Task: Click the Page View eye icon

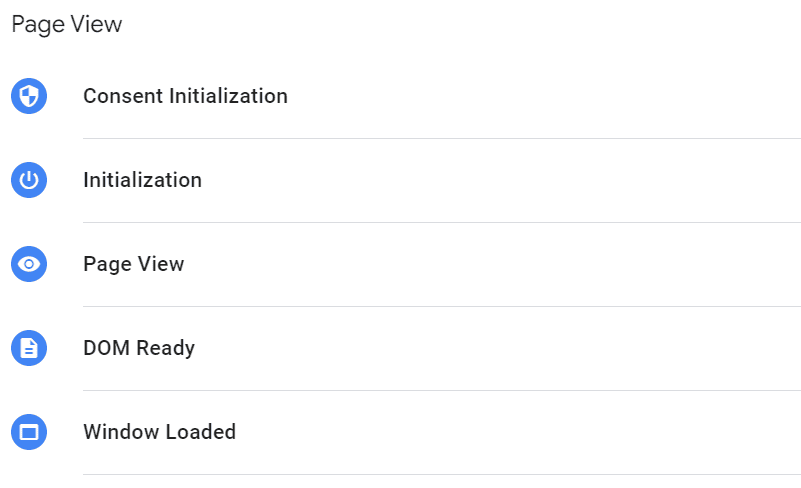Action: (29, 264)
